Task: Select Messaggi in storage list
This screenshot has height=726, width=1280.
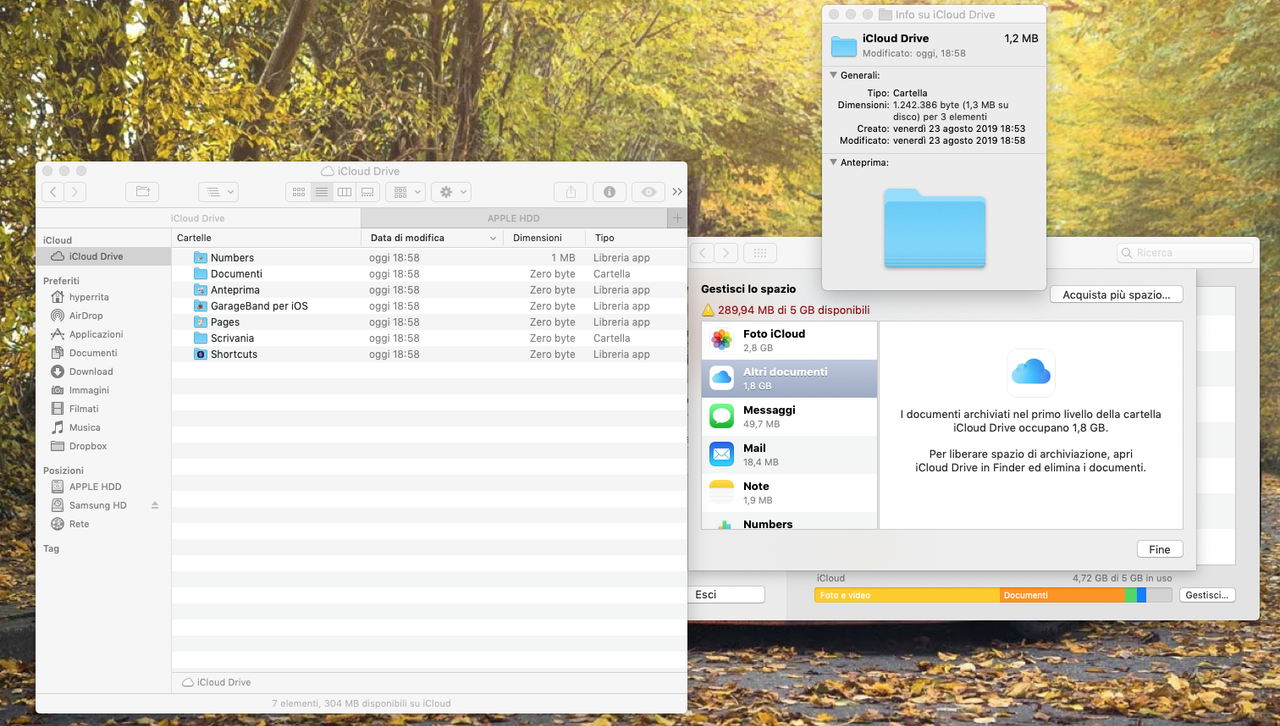Action: [x=789, y=416]
